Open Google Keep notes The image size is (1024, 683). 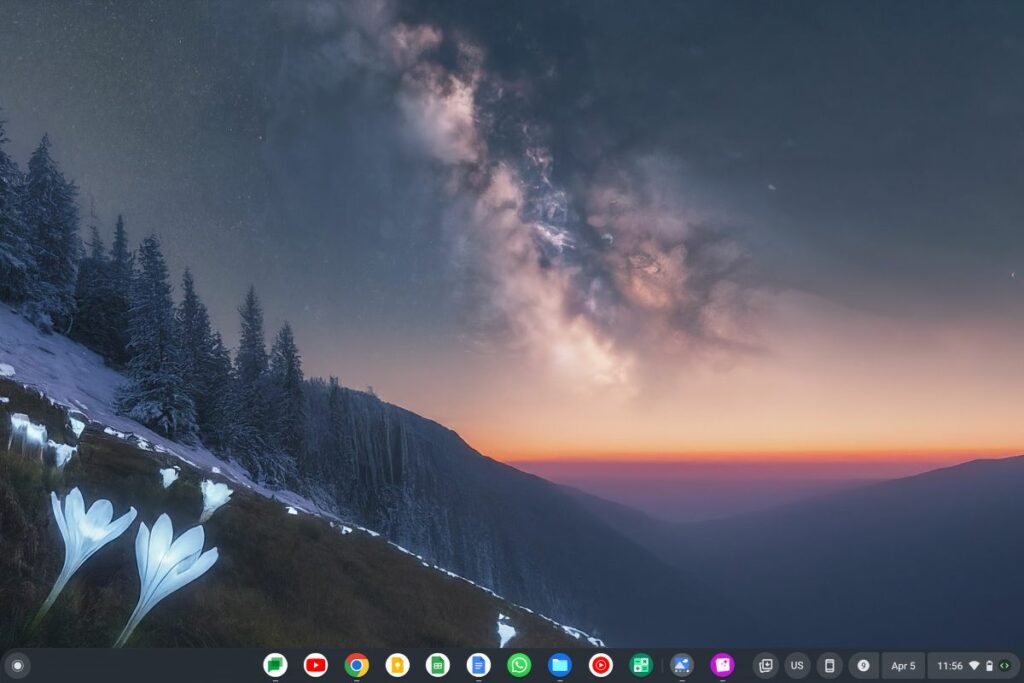tap(397, 665)
